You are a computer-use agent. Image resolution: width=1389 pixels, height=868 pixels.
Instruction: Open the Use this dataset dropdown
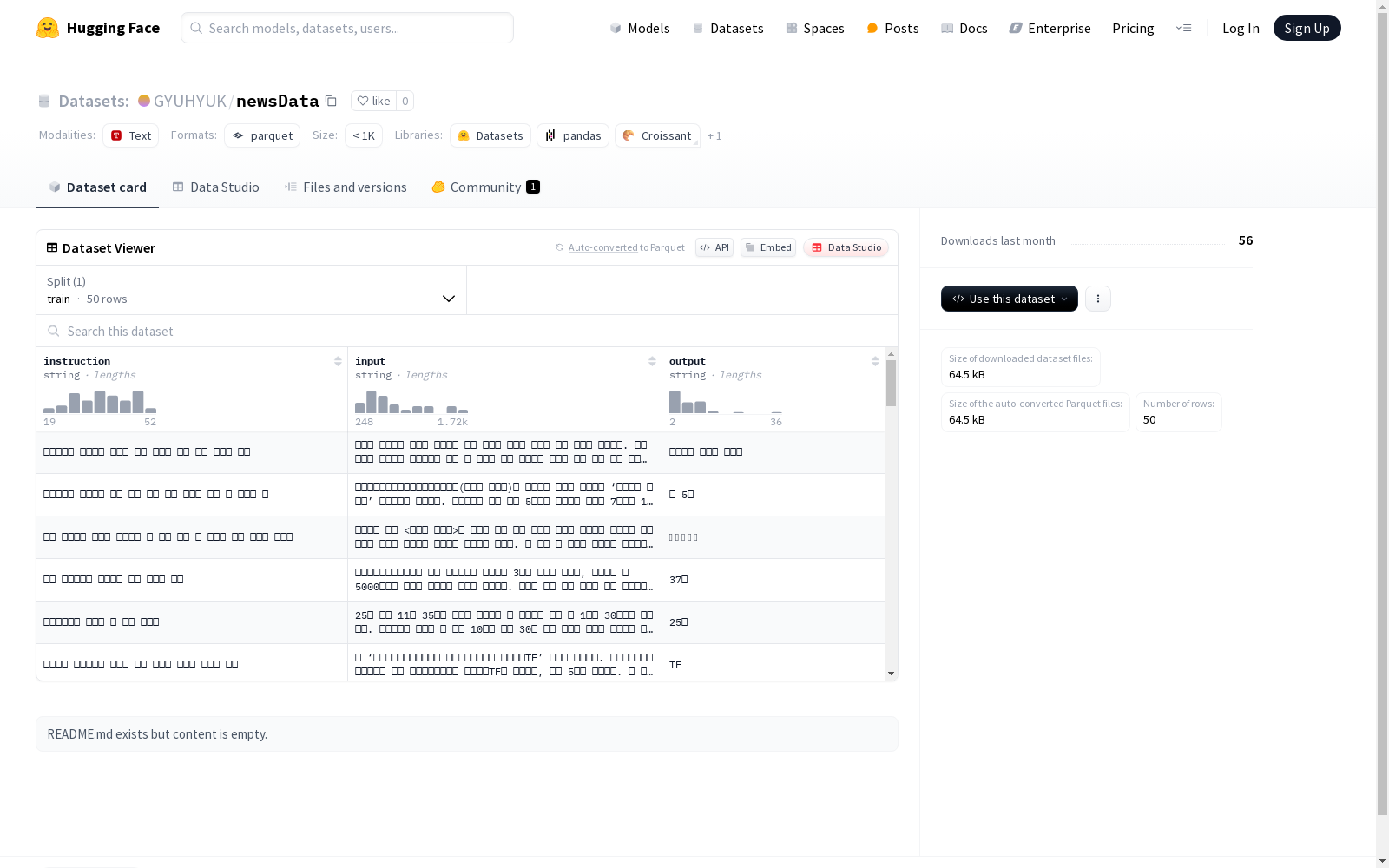coord(1010,299)
